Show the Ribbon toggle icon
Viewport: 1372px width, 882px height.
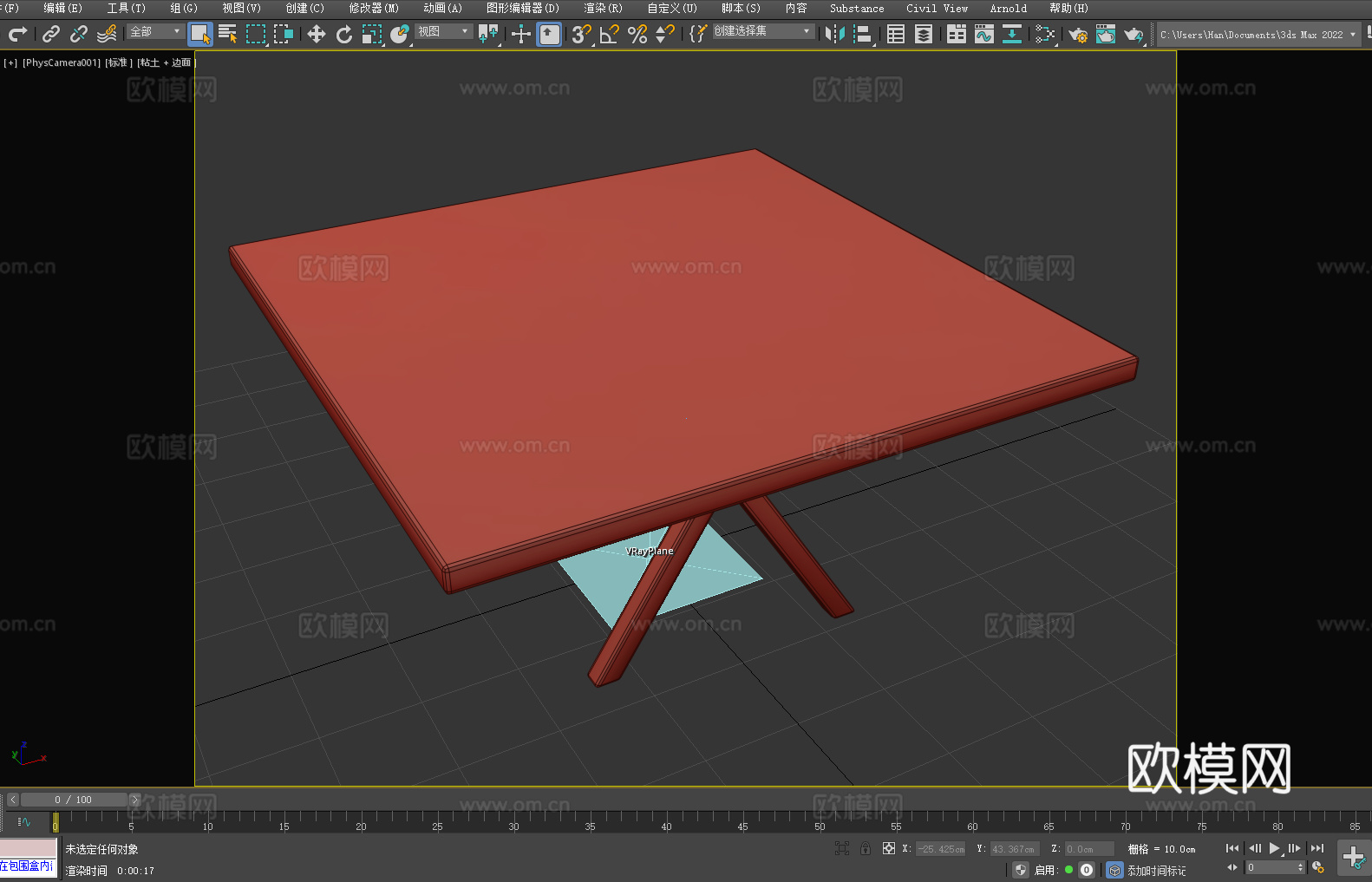(957, 34)
